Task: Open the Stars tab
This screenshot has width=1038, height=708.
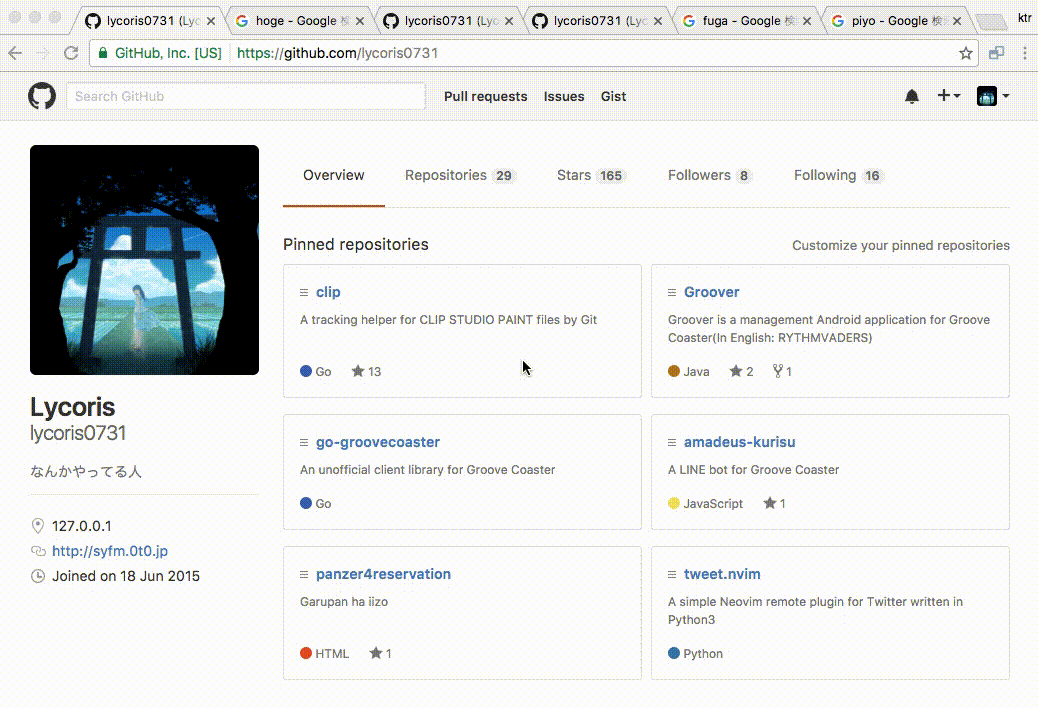Action: coord(590,175)
